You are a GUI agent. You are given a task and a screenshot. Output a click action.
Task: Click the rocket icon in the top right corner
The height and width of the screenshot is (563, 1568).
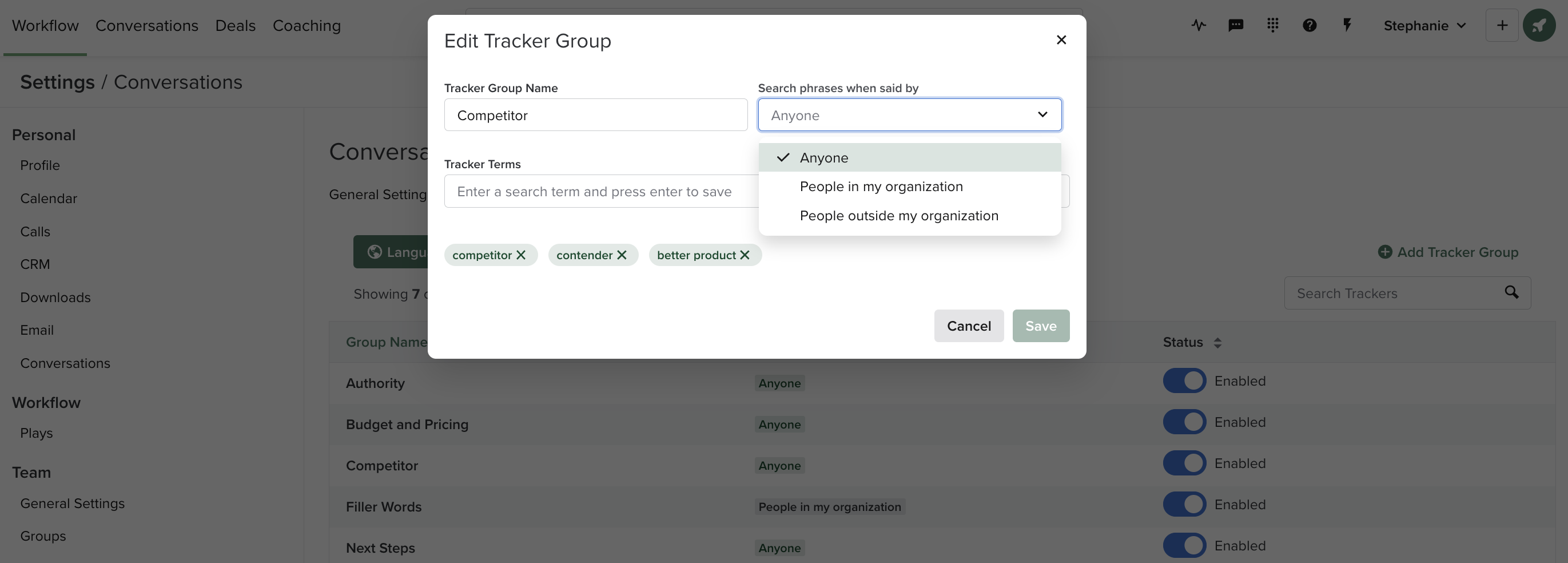(1539, 25)
